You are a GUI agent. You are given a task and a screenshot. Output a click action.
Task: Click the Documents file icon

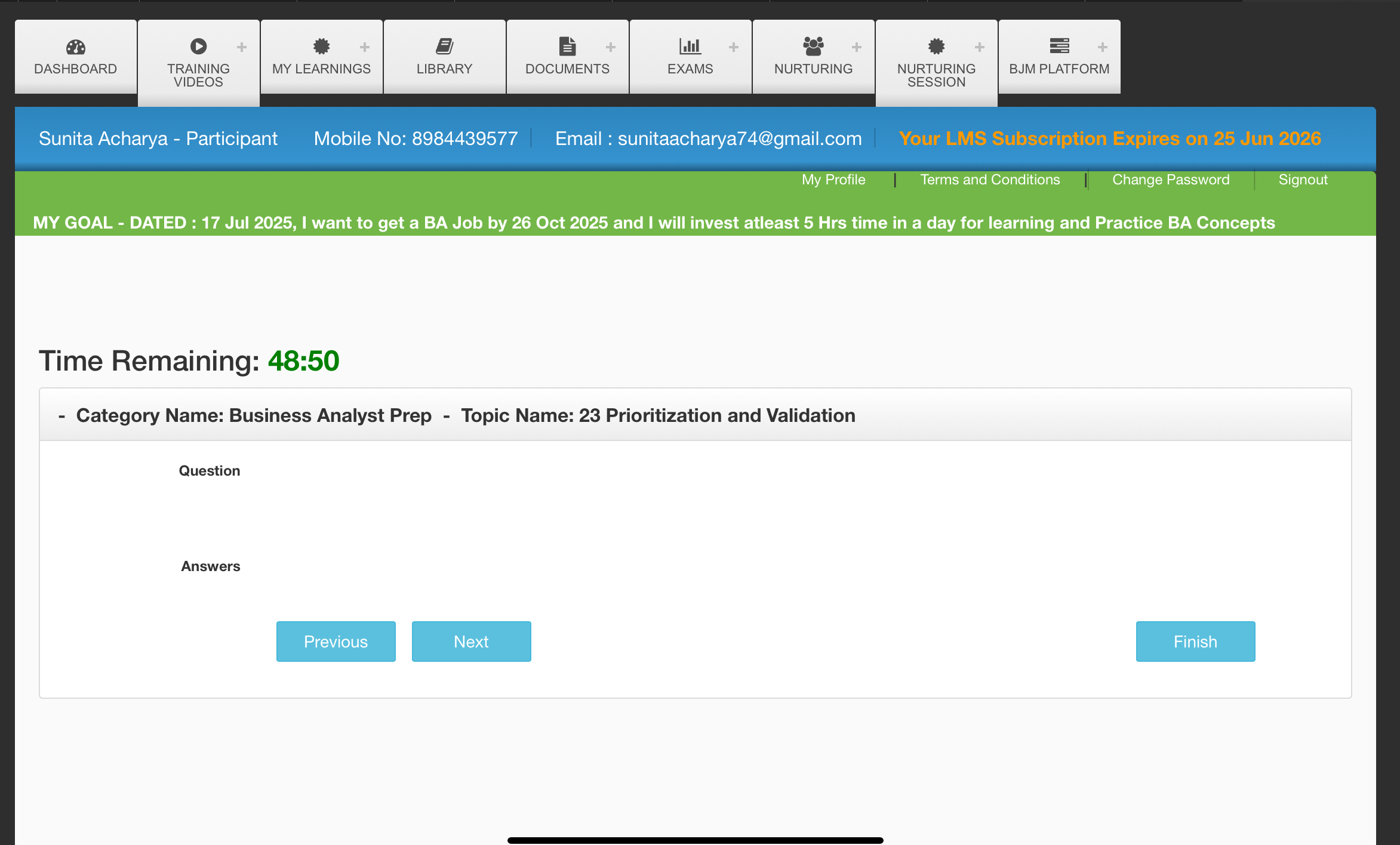(x=567, y=46)
